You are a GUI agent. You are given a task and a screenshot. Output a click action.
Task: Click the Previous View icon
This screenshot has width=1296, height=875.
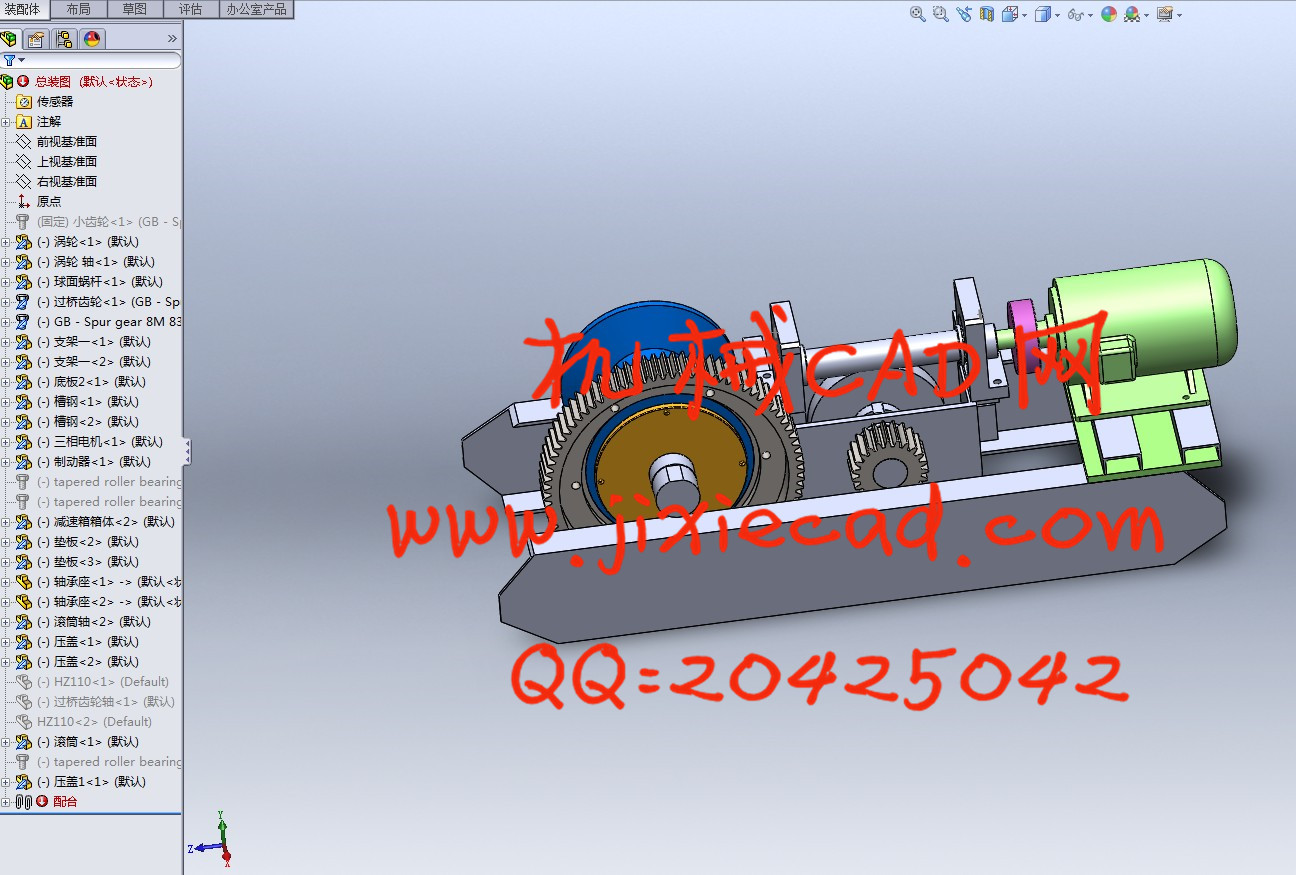[x=963, y=14]
